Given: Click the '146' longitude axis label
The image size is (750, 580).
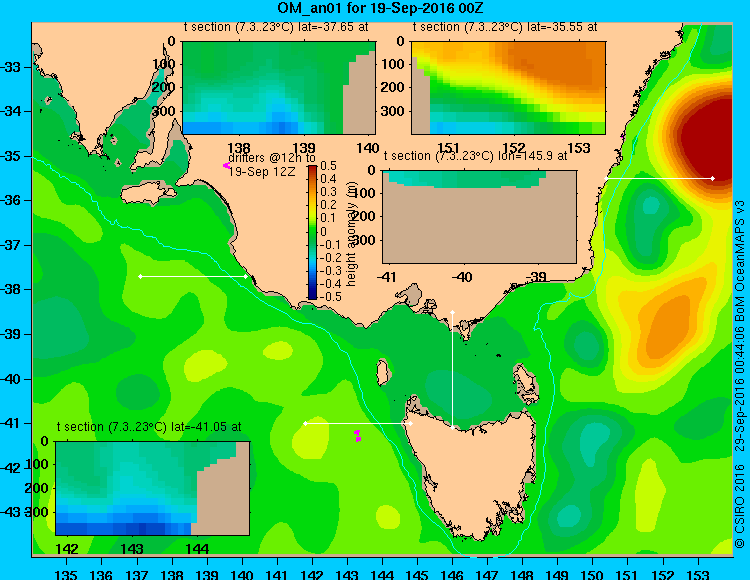Looking at the screenshot, I should pyautogui.click(x=452, y=574).
